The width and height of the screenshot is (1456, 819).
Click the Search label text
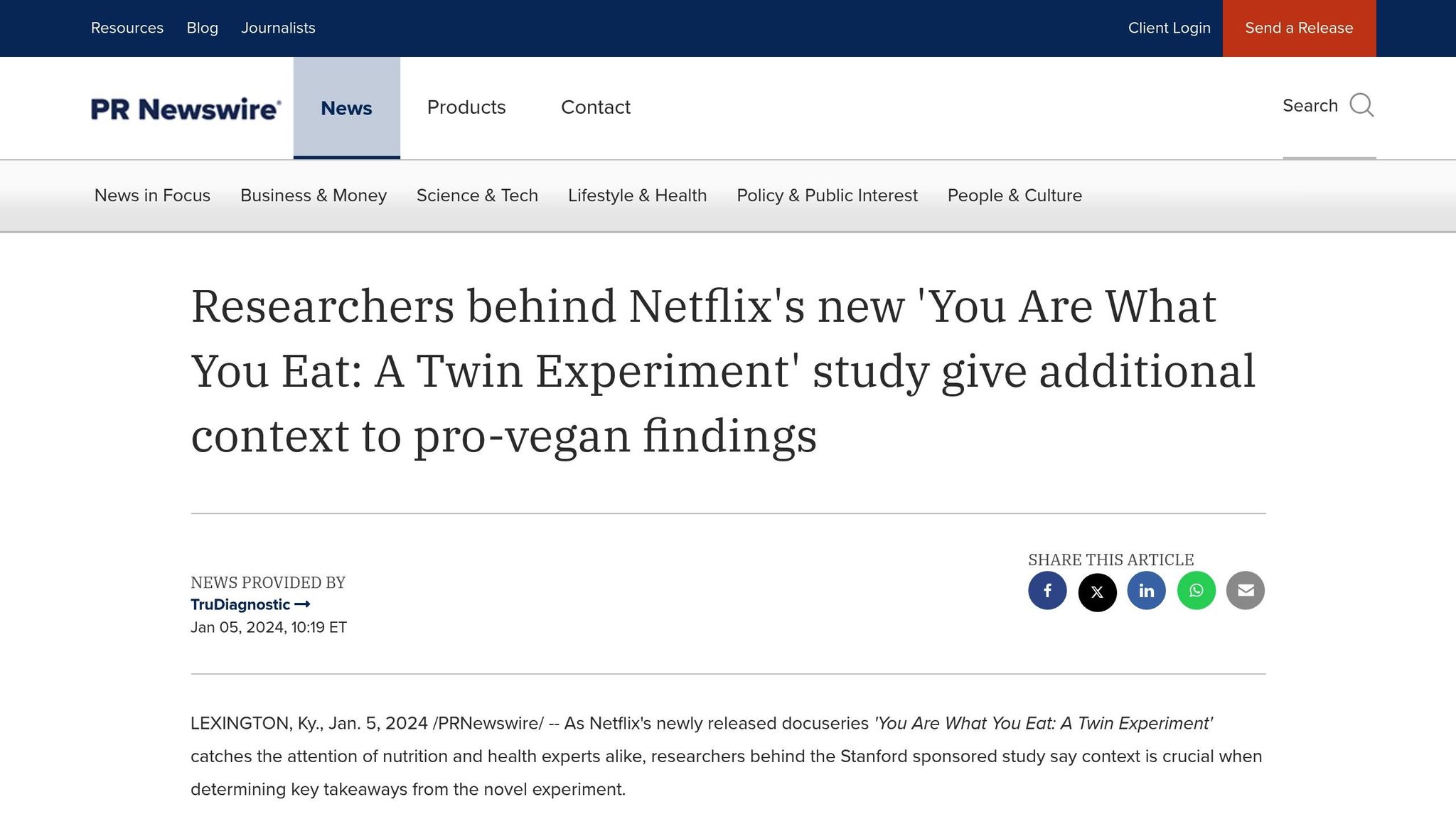[1310, 105]
